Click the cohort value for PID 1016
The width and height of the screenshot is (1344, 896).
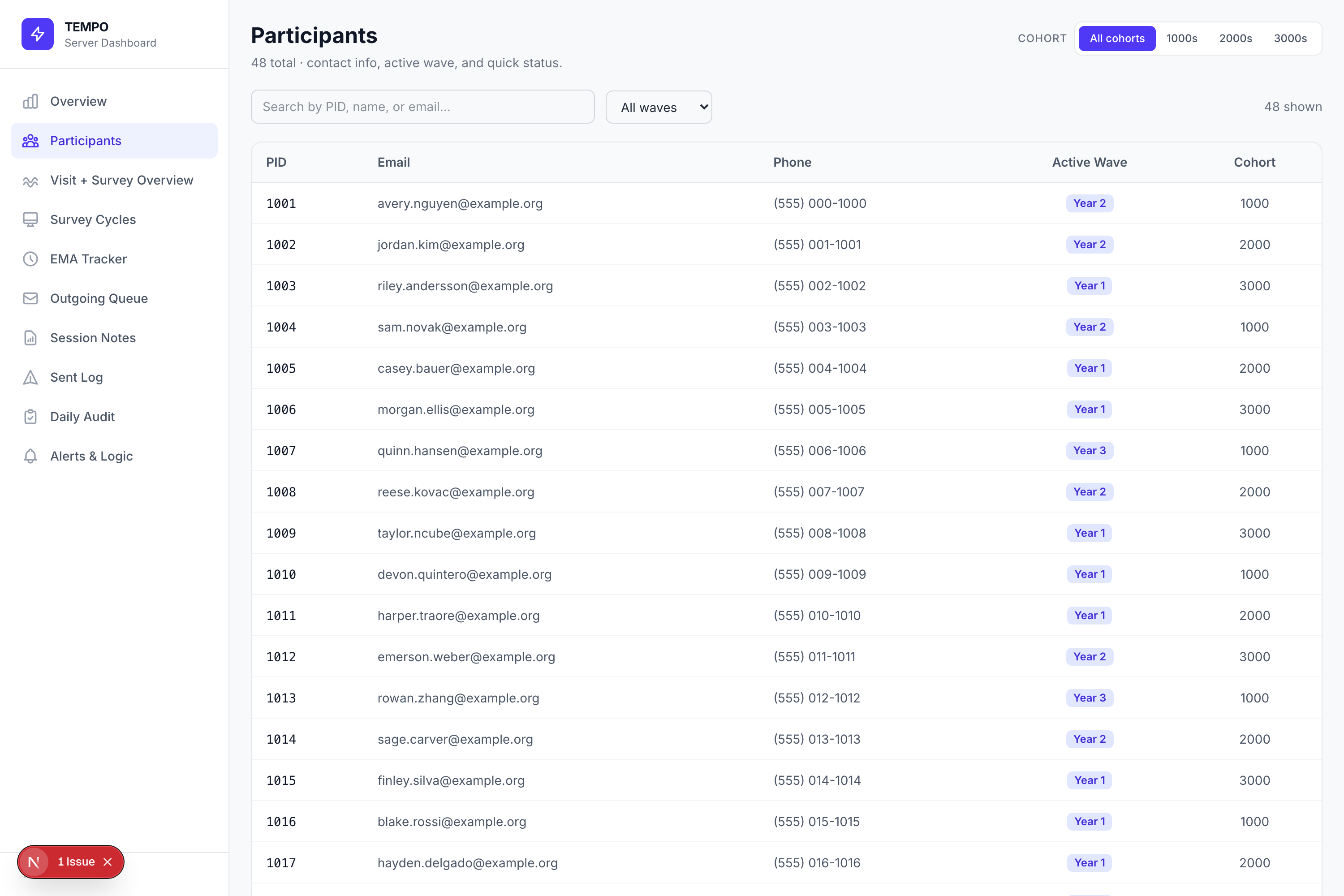(x=1254, y=822)
